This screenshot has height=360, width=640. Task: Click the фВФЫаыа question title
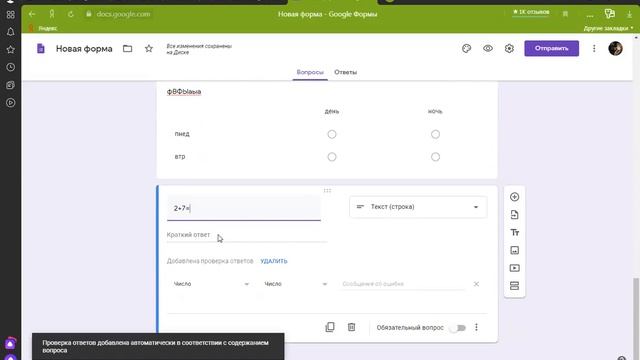pyautogui.click(x=184, y=92)
